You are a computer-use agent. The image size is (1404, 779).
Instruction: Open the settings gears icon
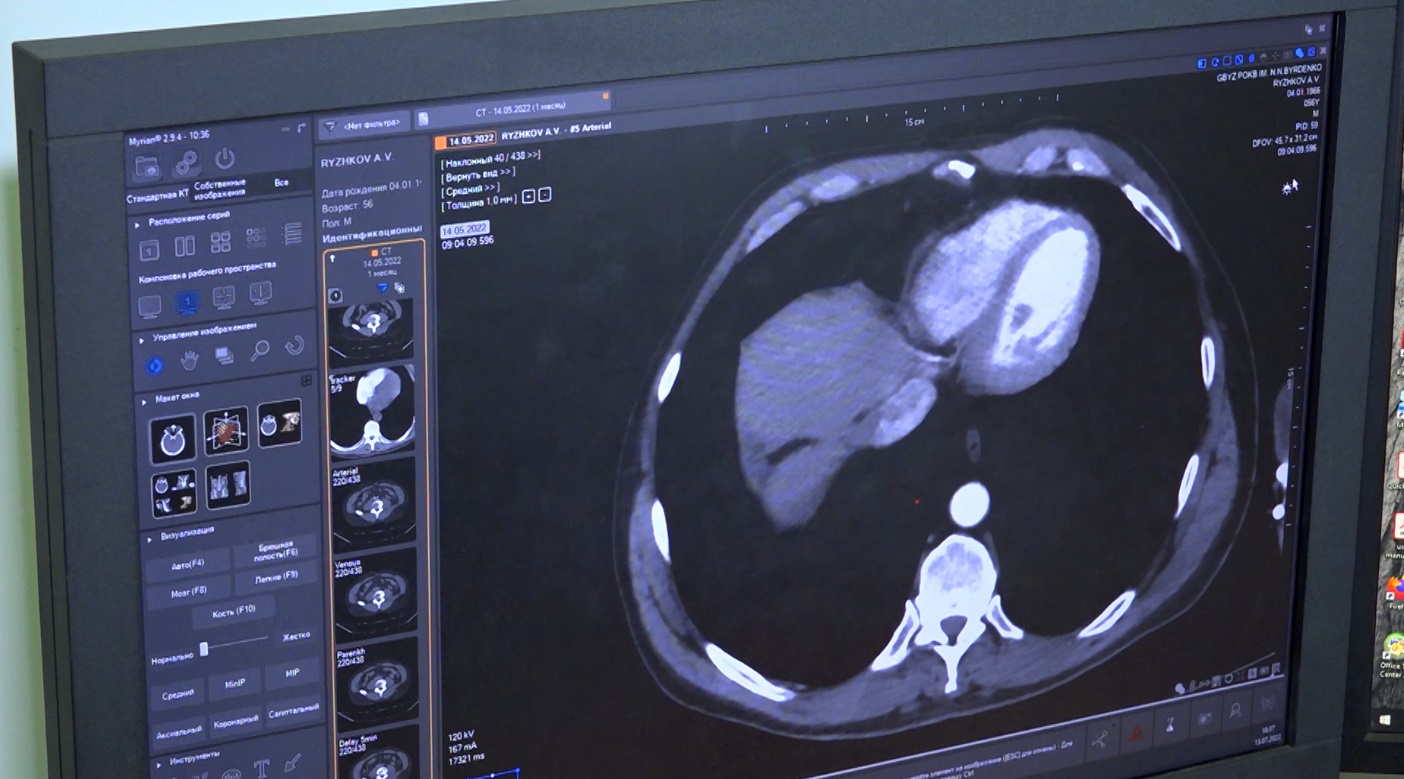tap(185, 163)
